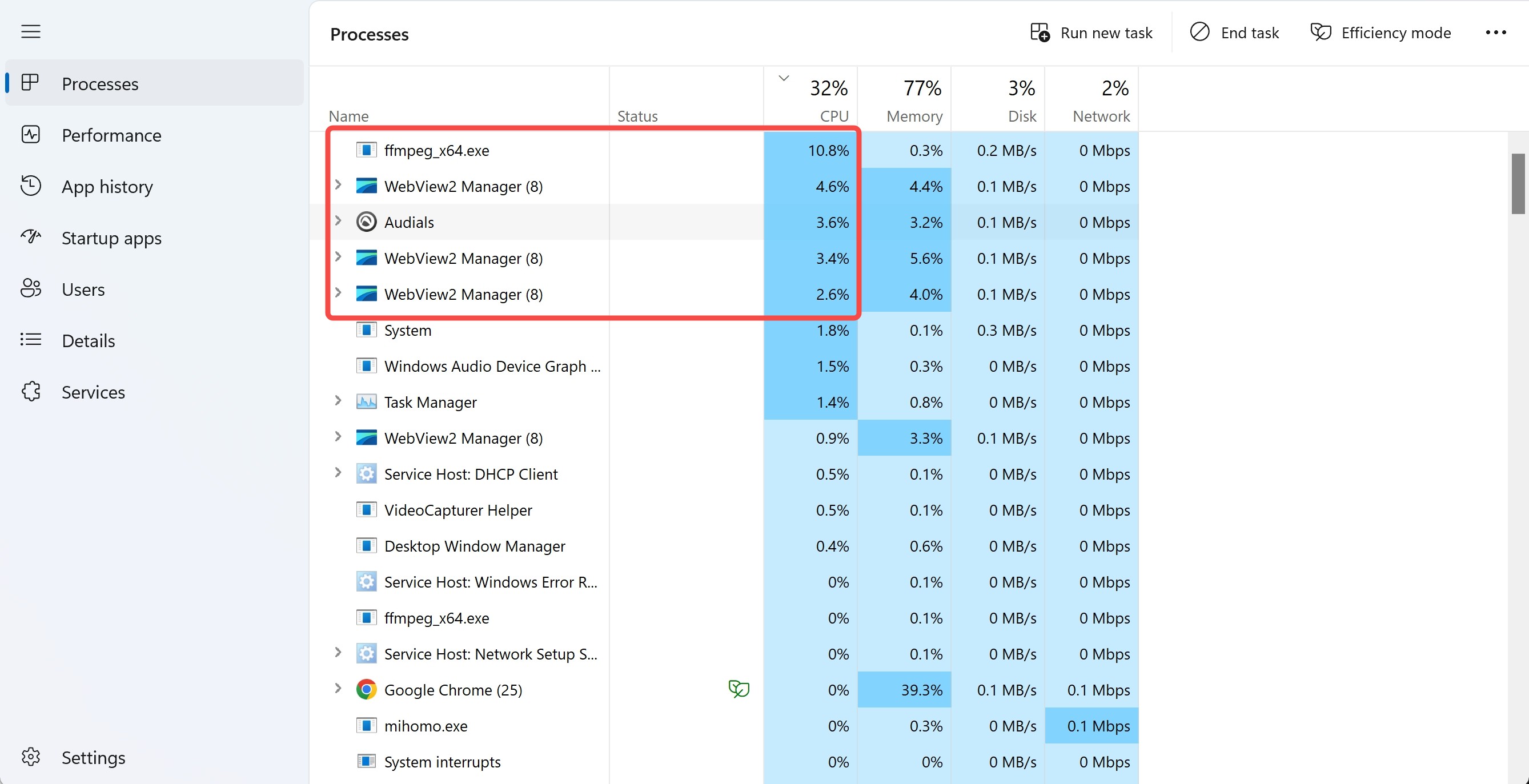
Task: Expand WebView2 Manager row with 0.9% CPU
Action: tap(338, 437)
